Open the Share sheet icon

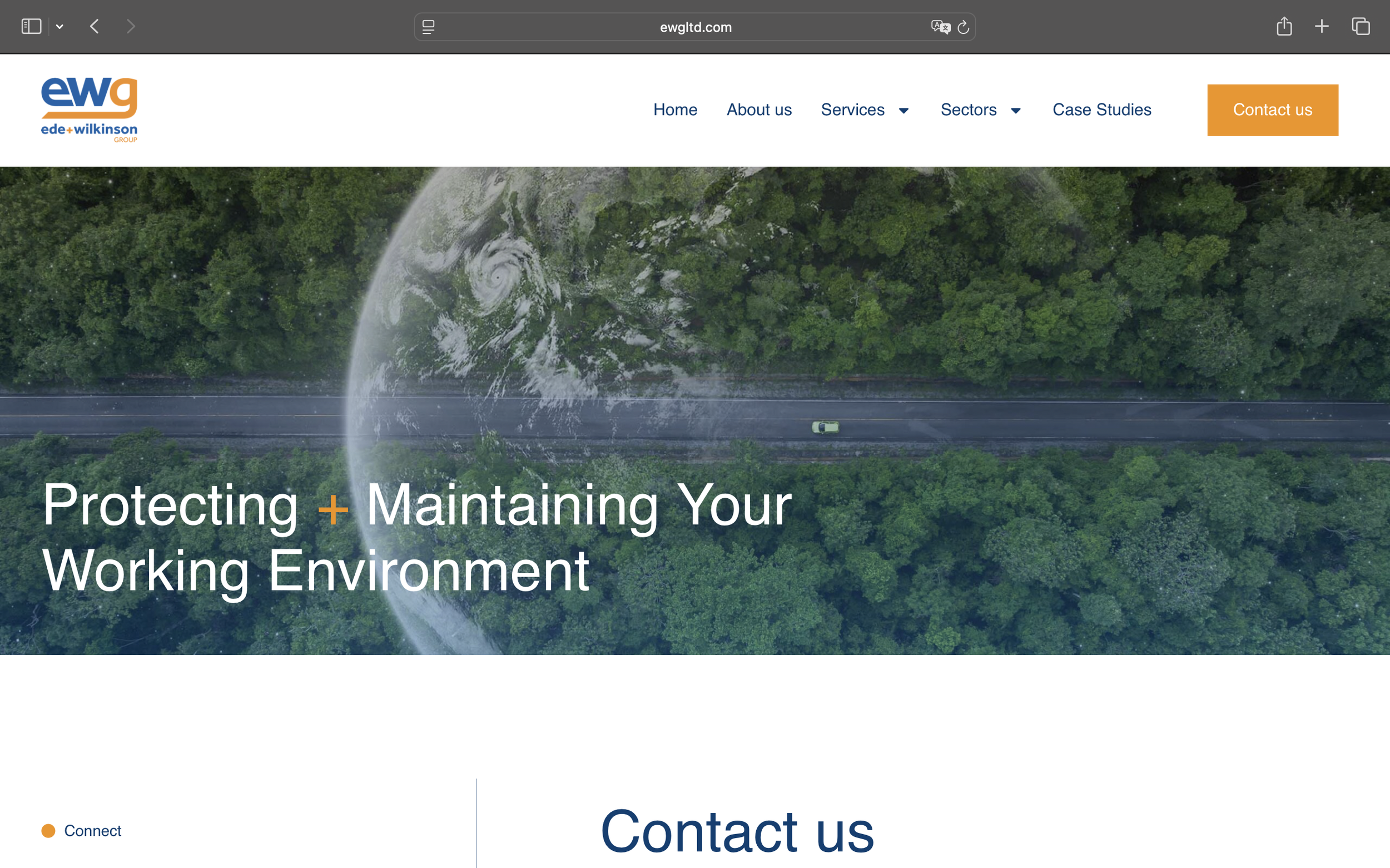click(x=1284, y=26)
